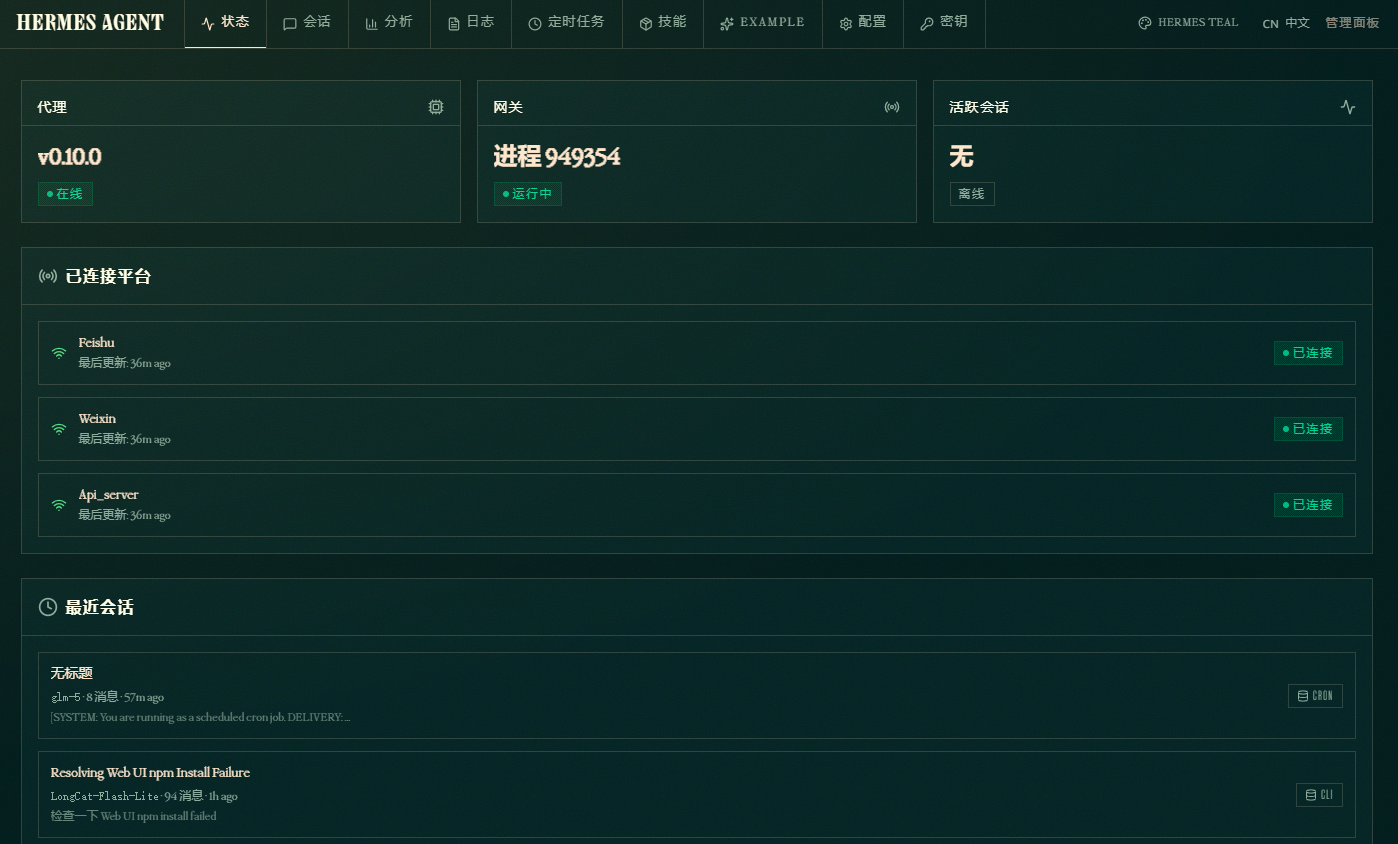Image resolution: width=1398 pixels, height=844 pixels.
Task: Switch to the EXAMPLE tab
Action: [x=762, y=23]
